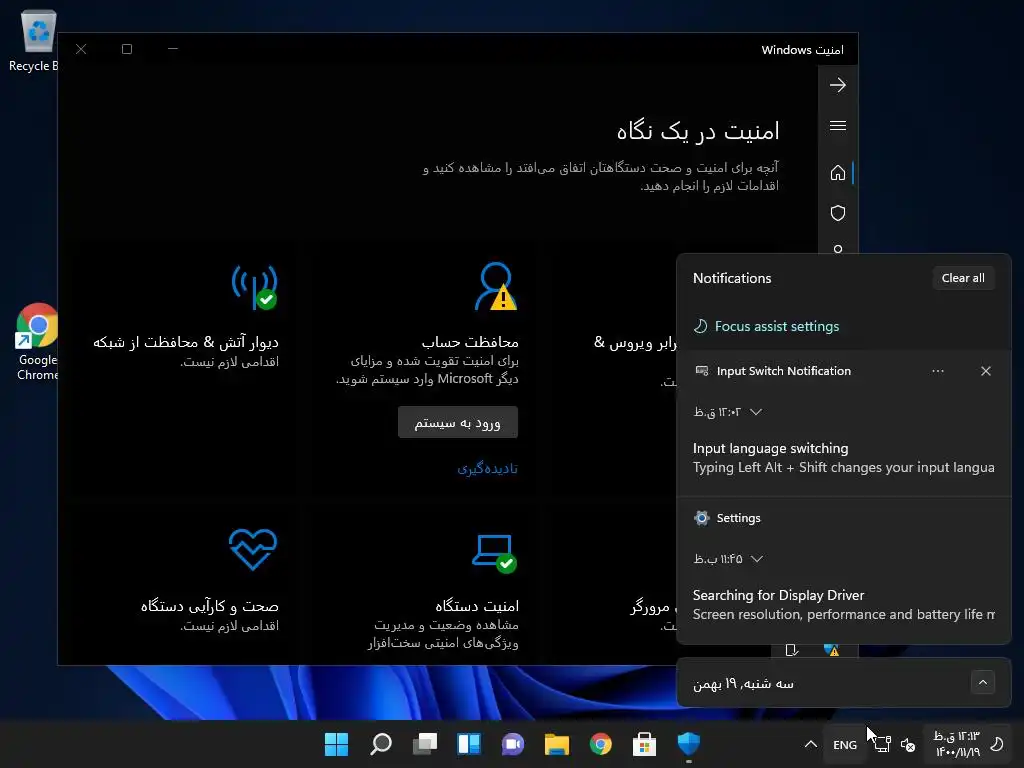Open the hamburger menu in Windows Security
This screenshot has width=1024, height=768.
tap(837, 125)
